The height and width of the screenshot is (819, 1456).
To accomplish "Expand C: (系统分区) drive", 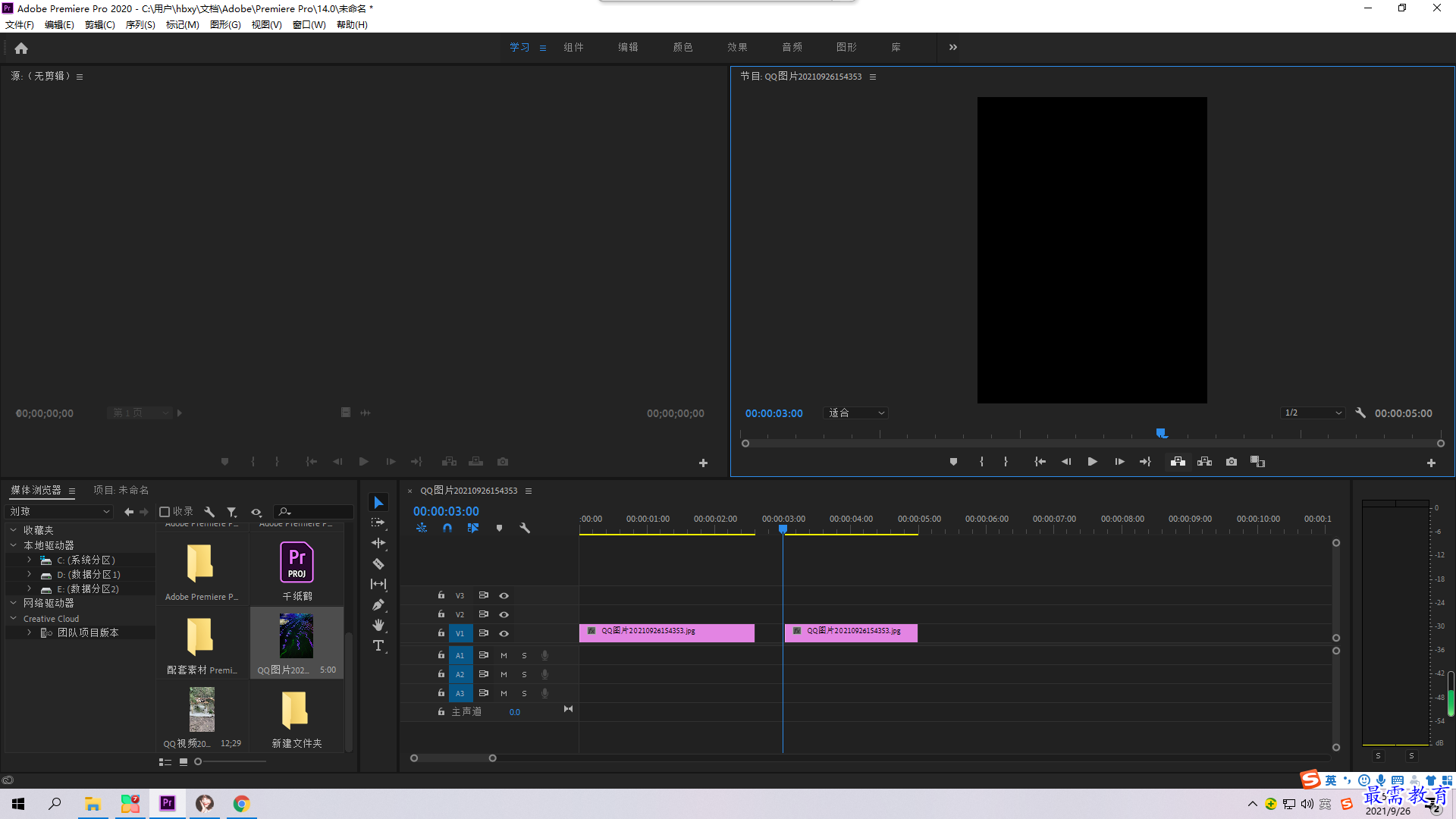I will coord(29,560).
